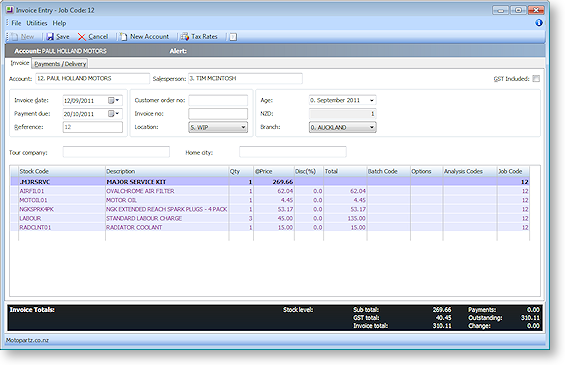565x365 pixels.
Task: Click the Job Code column header
Action: [x=513, y=172]
